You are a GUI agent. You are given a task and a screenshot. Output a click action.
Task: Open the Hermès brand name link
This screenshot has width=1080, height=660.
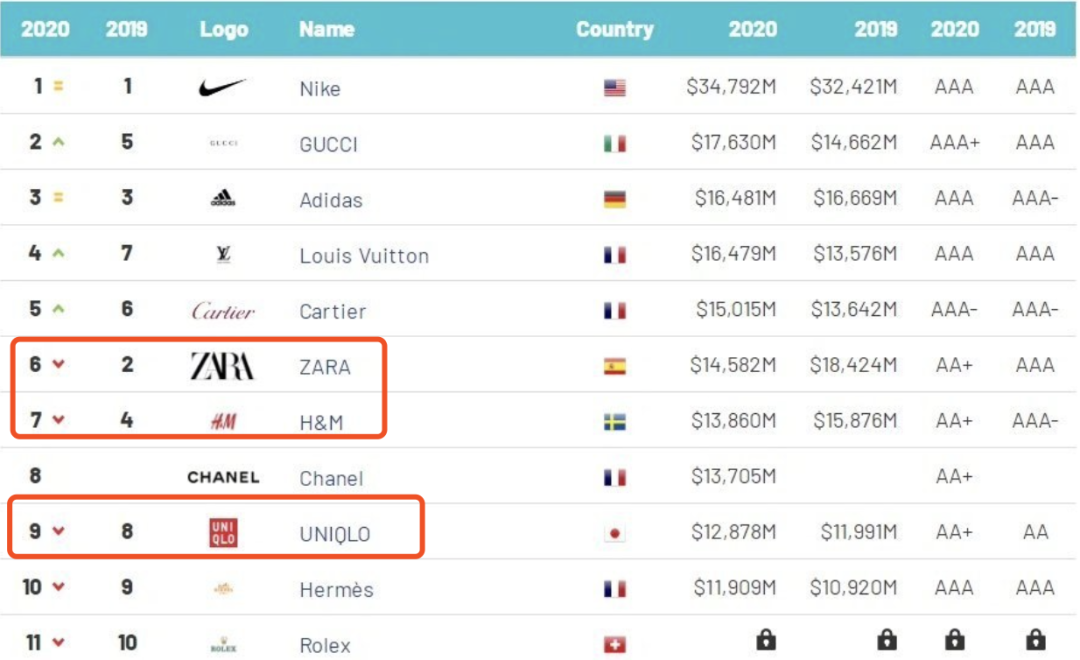[336, 590]
